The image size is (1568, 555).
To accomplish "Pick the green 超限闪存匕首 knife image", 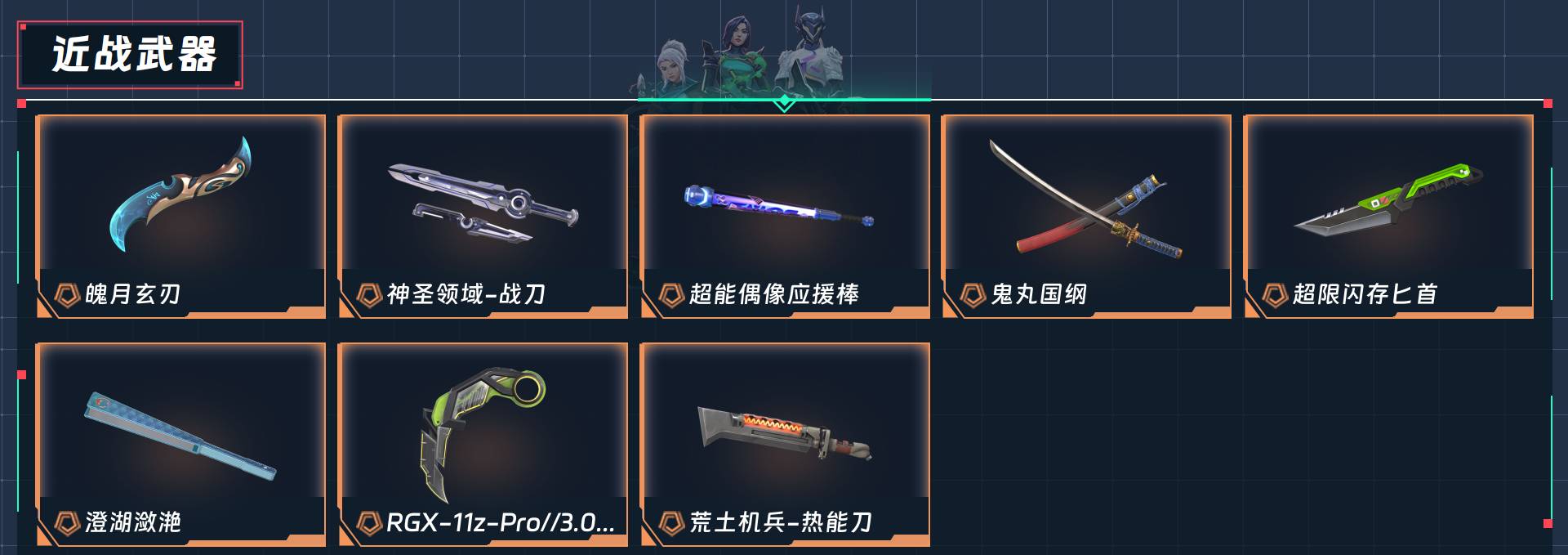I will [x=1388, y=201].
